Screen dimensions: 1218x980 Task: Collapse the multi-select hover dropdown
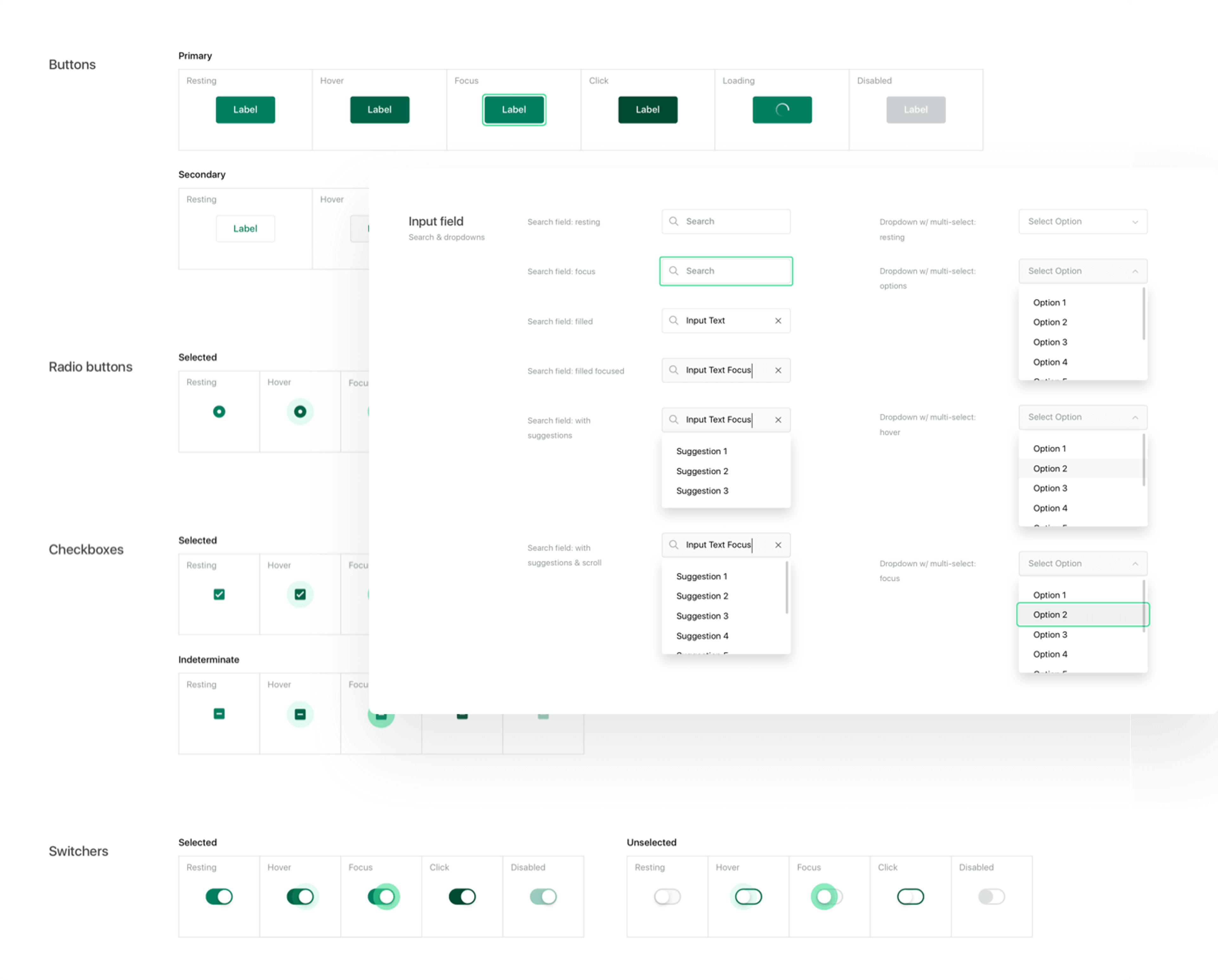(1135, 418)
